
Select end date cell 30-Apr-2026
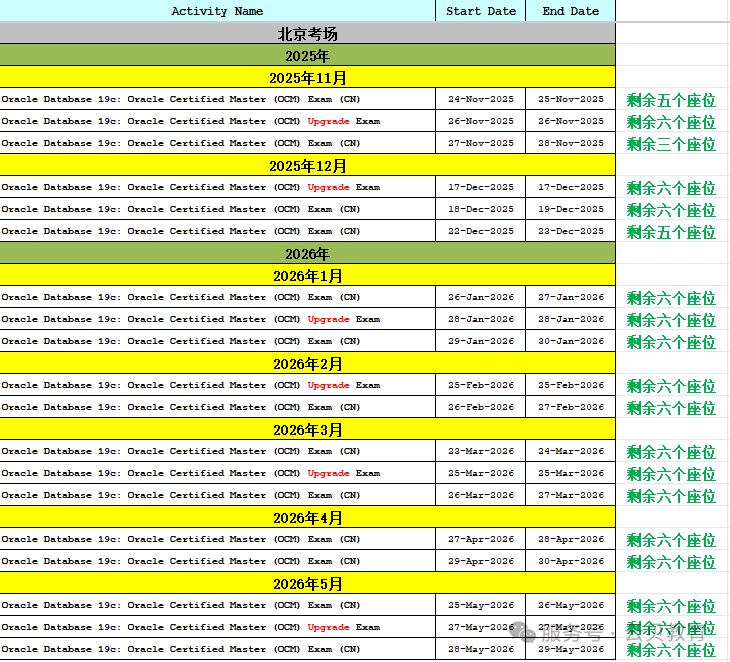coord(570,561)
